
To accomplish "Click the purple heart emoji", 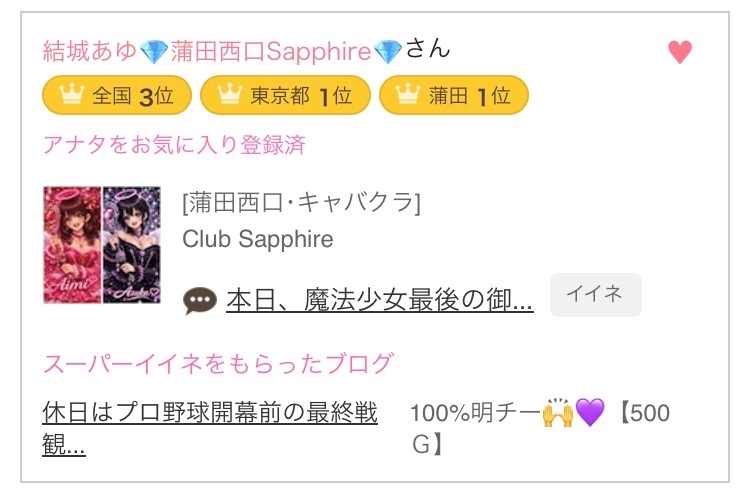I will pyautogui.click(x=590, y=413).
